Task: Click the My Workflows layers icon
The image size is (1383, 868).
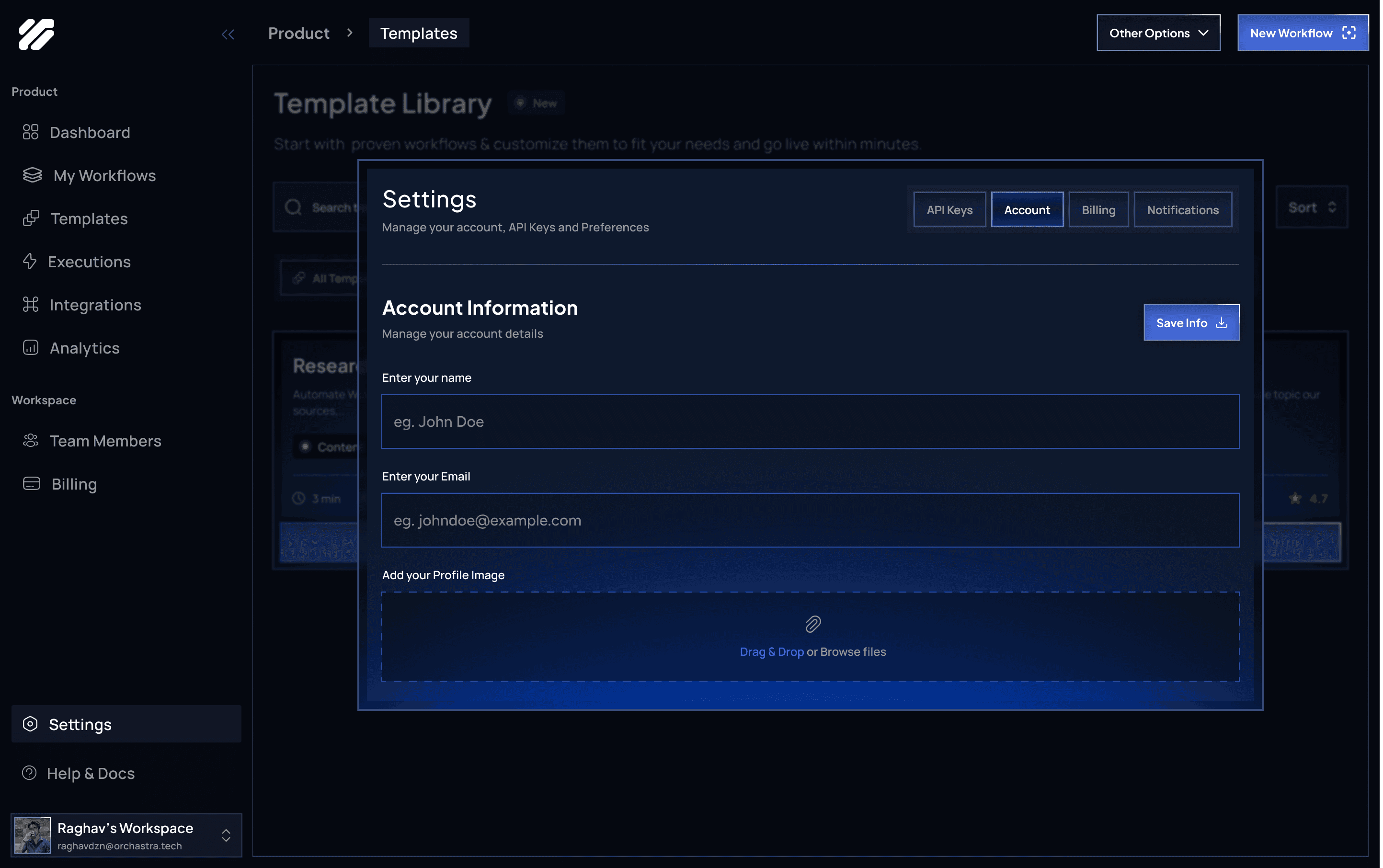Action: click(x=32, y=174)
